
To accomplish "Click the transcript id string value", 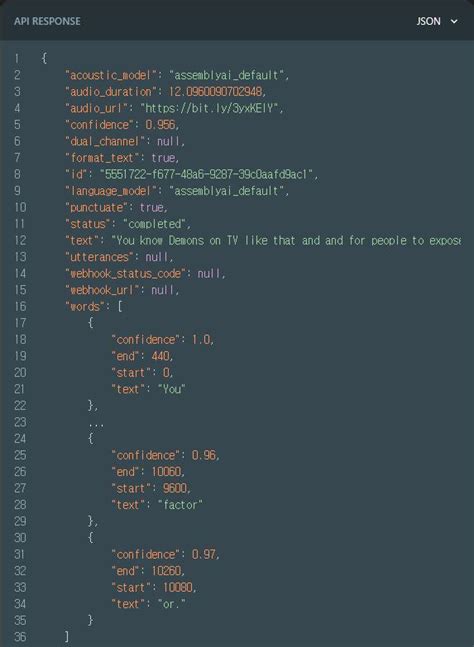I will click(x=207, y=174).
